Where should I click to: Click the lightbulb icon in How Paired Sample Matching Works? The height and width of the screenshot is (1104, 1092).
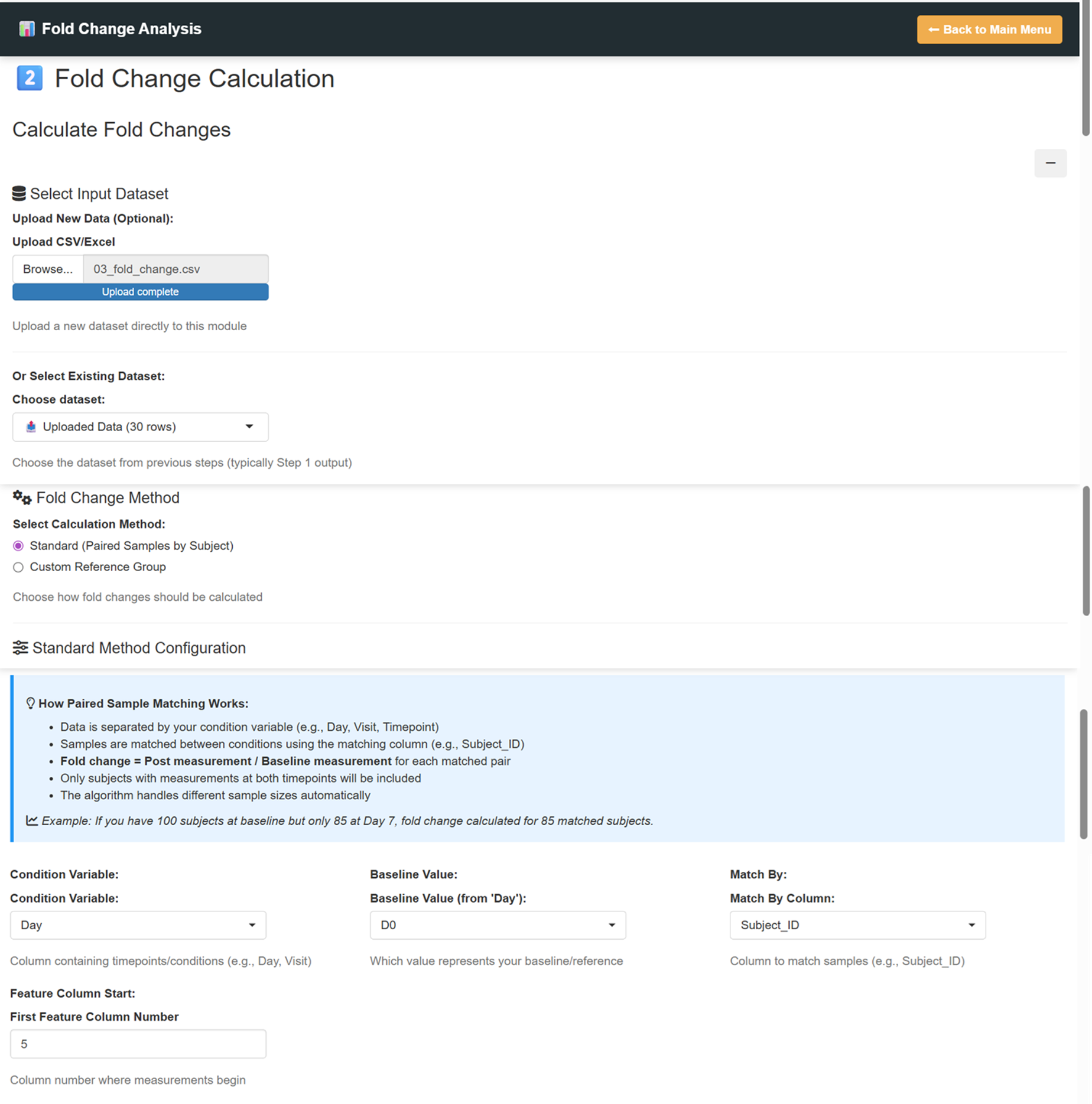(x=31, y=704)
